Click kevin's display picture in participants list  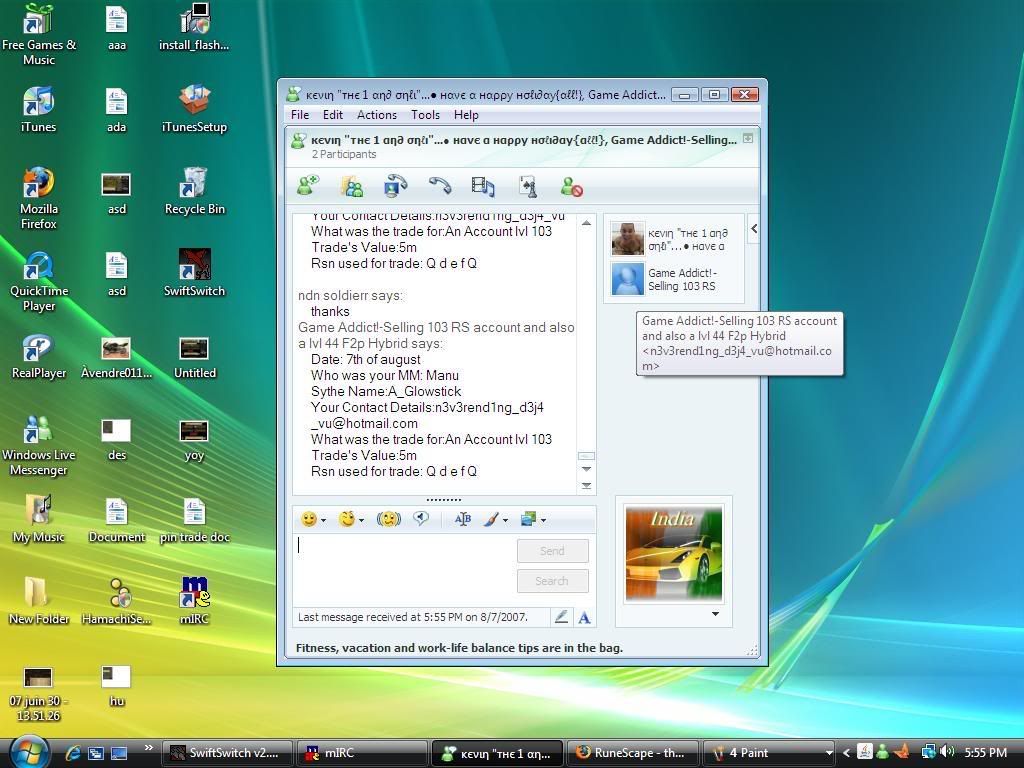click(x=628, y=238)
